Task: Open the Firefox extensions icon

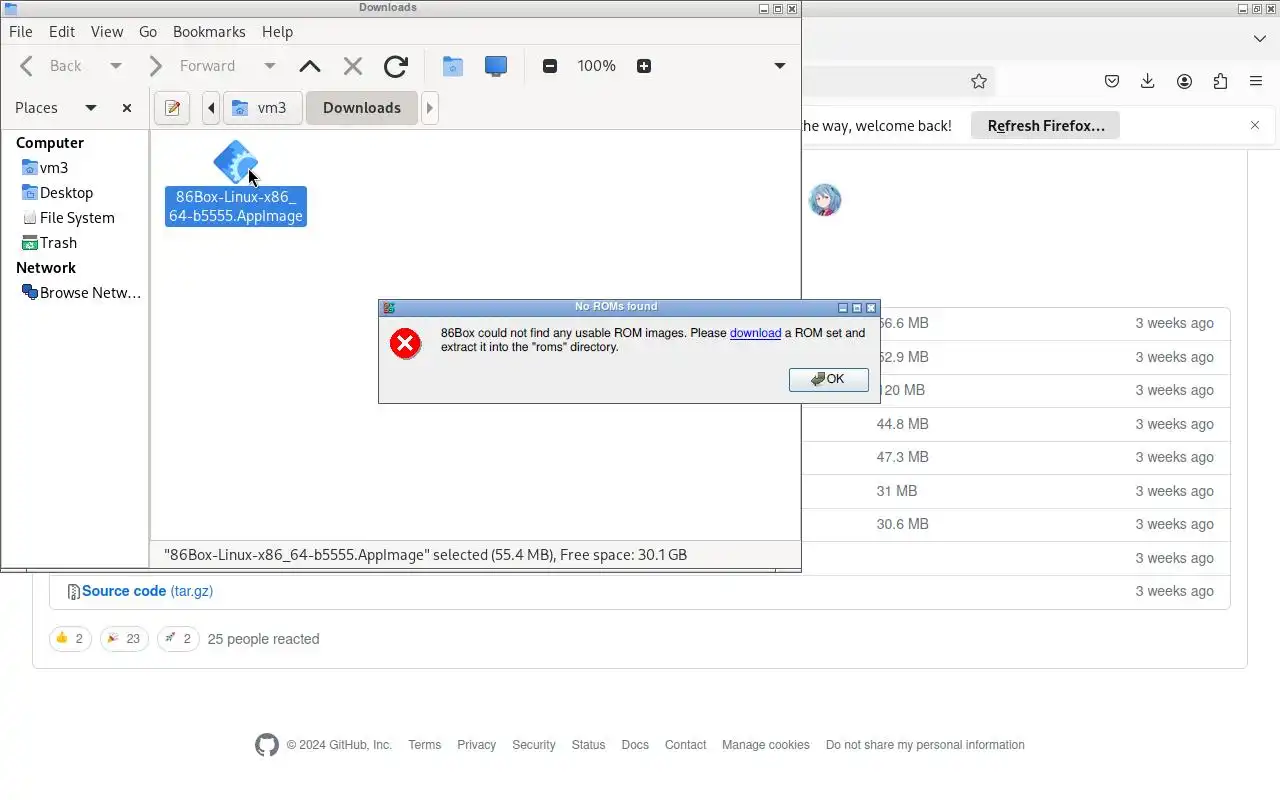Action: [1220, 81]
